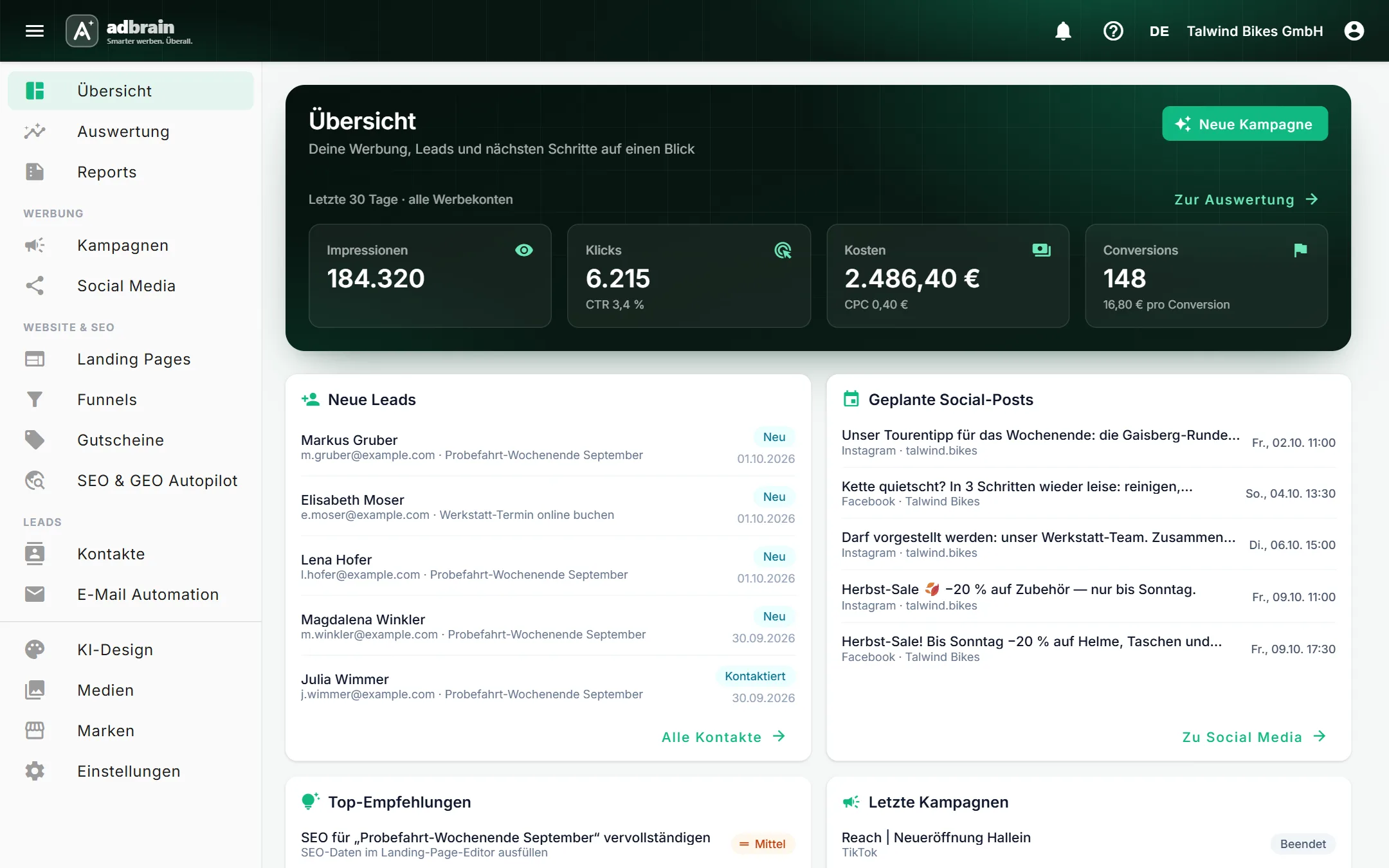The height and width of the screenshot is (868, 1389).
Task: Open Social Media in sidebar
Action: click(x=131, y=285)
